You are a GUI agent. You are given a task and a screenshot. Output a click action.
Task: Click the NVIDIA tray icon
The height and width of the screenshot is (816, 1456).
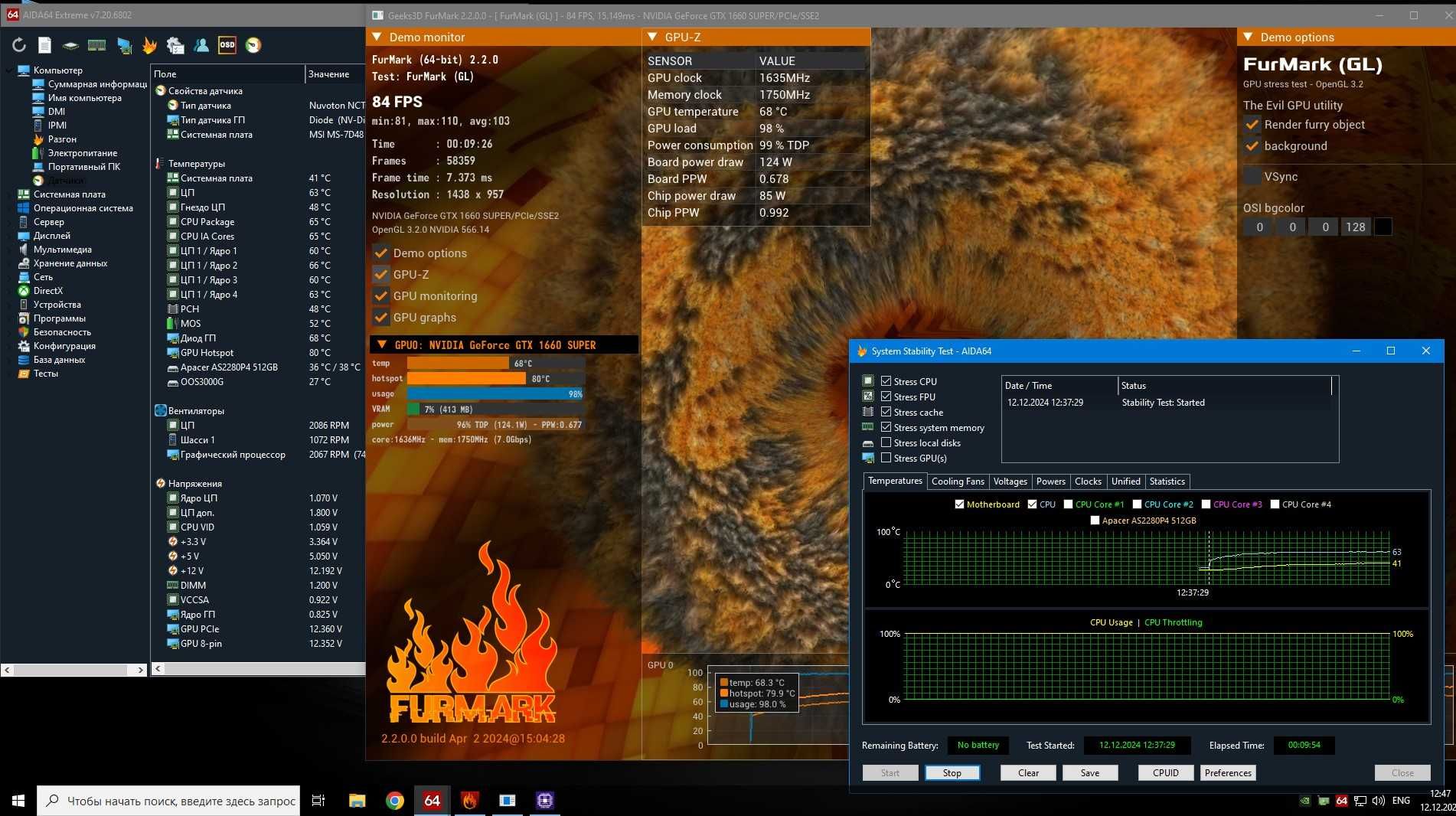1305,801
